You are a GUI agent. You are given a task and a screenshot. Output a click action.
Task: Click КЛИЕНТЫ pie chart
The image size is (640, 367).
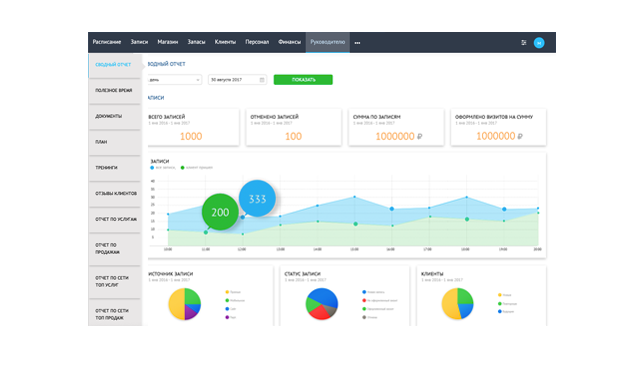click(458, 304)
